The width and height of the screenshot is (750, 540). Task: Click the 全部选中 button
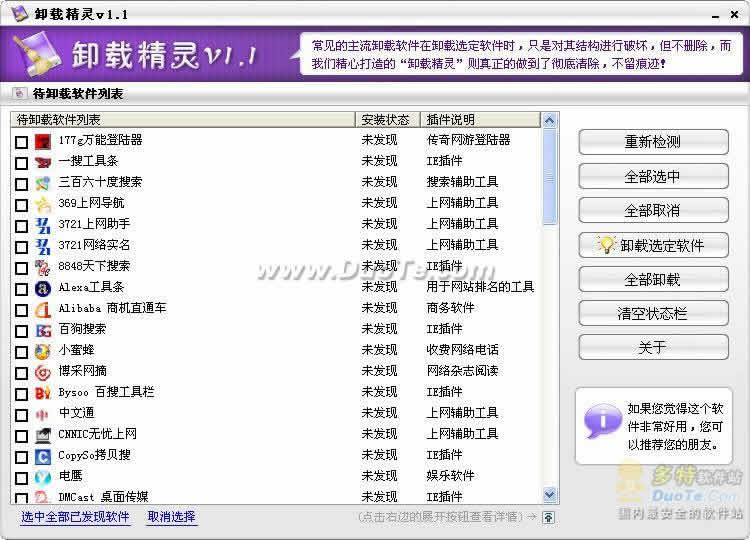click(653, 176)
